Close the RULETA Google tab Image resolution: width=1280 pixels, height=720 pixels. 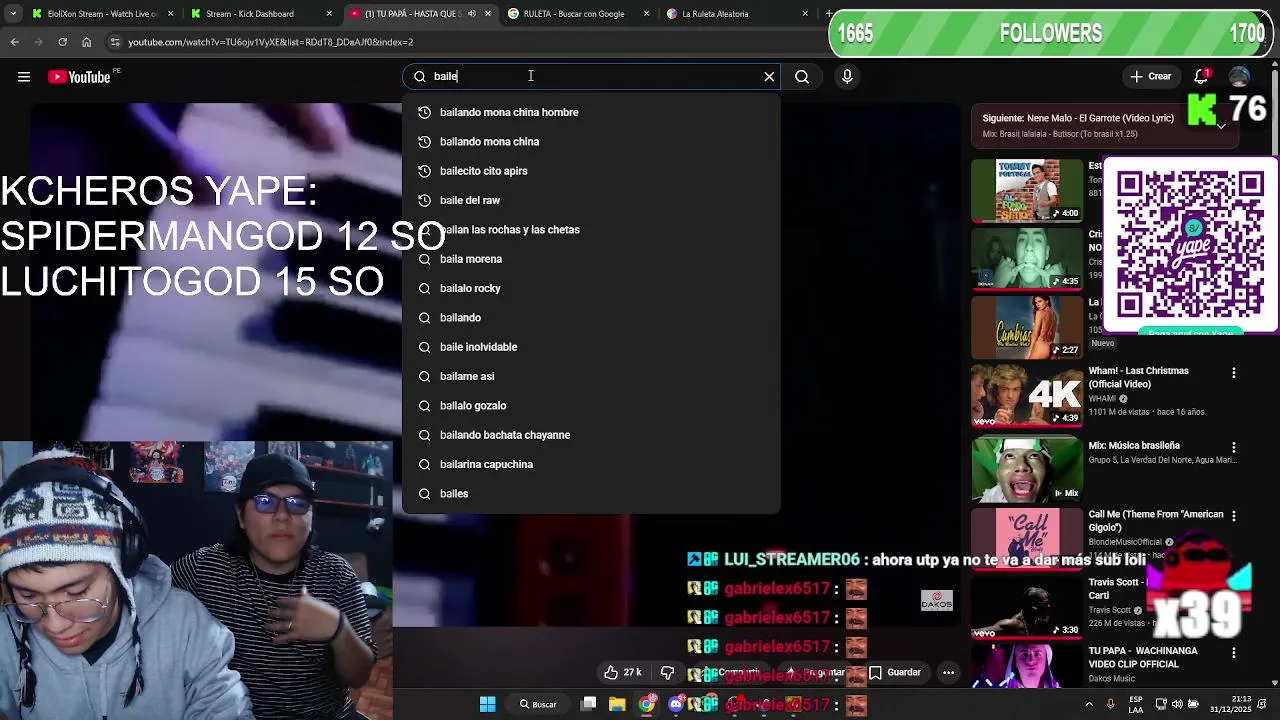tap(646, 14)
